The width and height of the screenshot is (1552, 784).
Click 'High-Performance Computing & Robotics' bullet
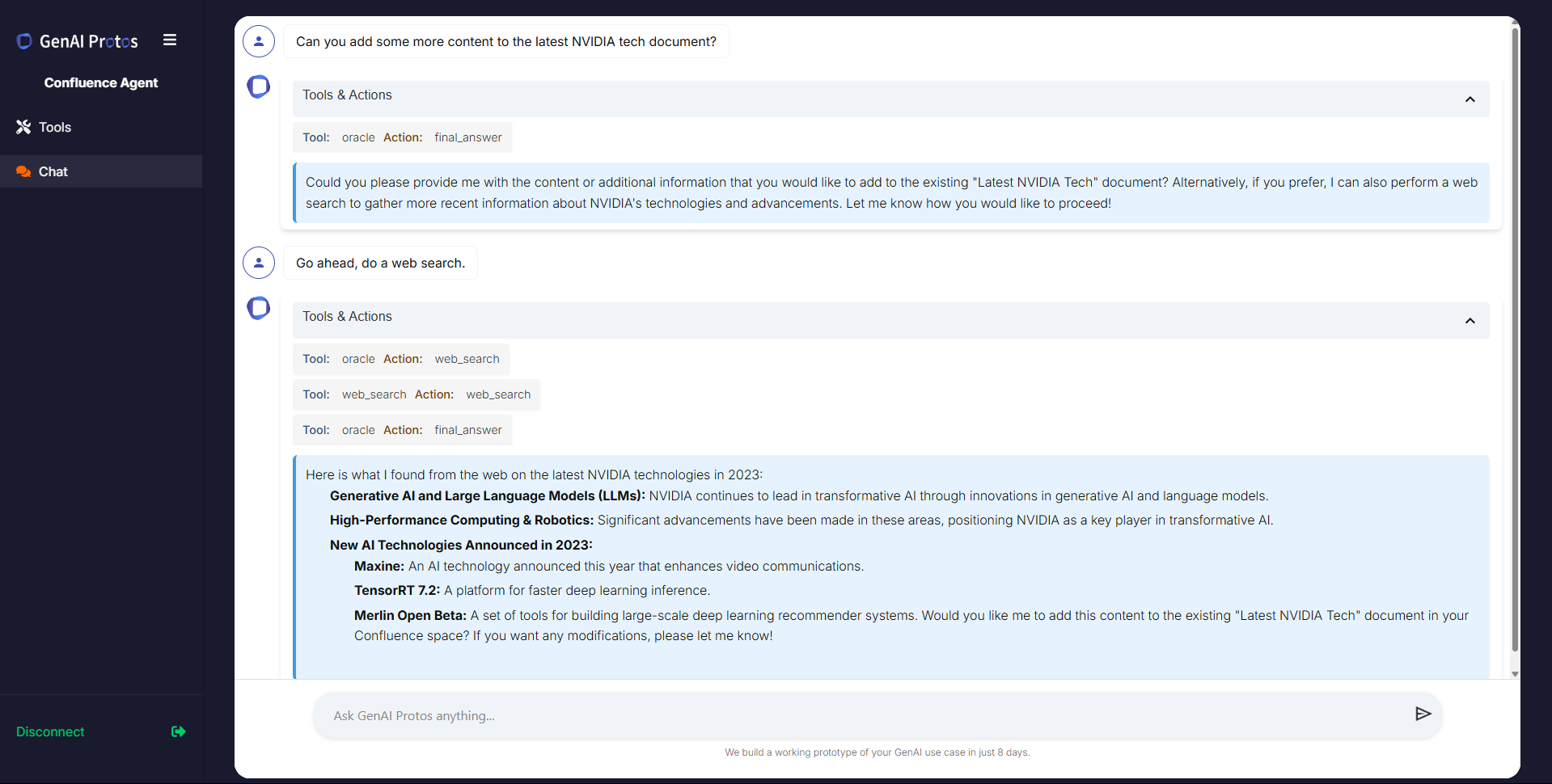point(801,520)
